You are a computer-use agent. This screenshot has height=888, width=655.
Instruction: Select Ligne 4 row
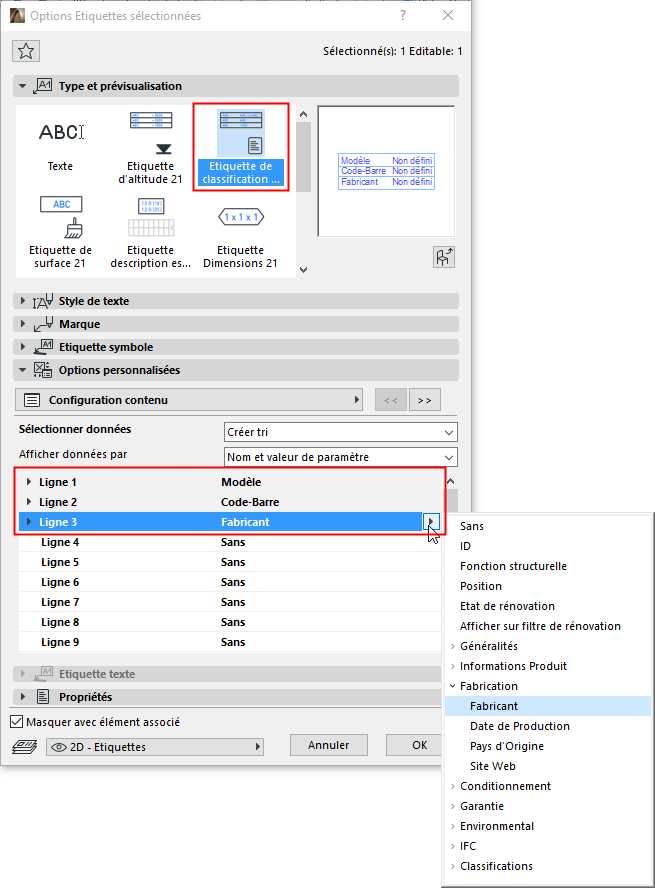229,542
